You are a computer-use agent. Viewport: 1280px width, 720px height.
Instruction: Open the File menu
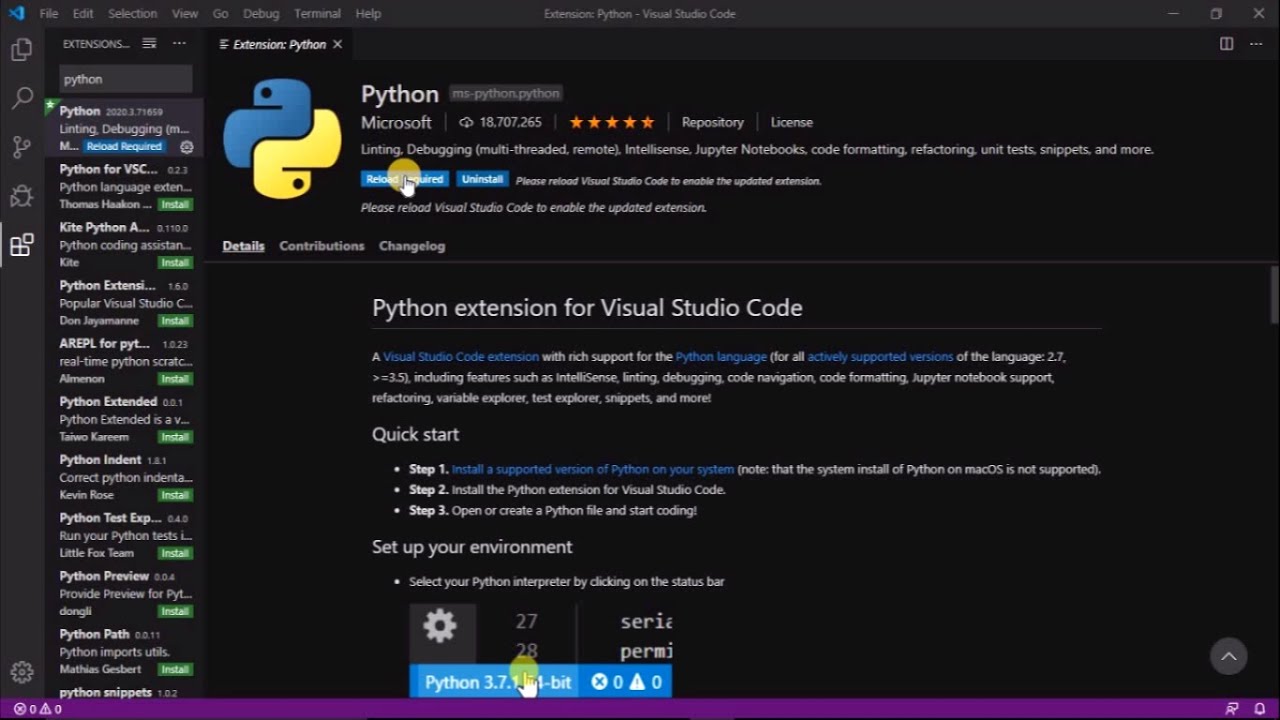click(48, 14)
